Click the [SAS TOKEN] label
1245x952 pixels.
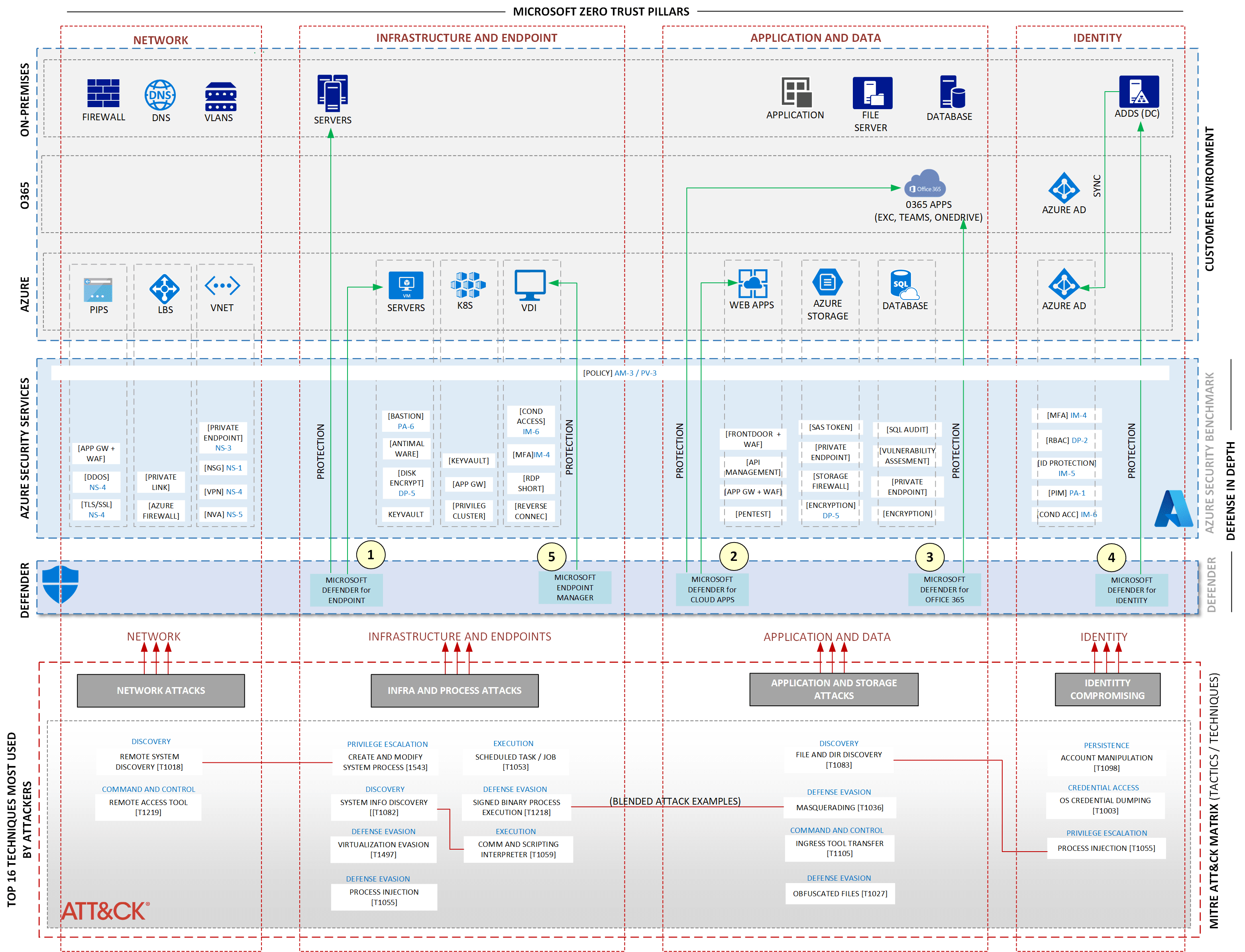click(x=831, y=427)
